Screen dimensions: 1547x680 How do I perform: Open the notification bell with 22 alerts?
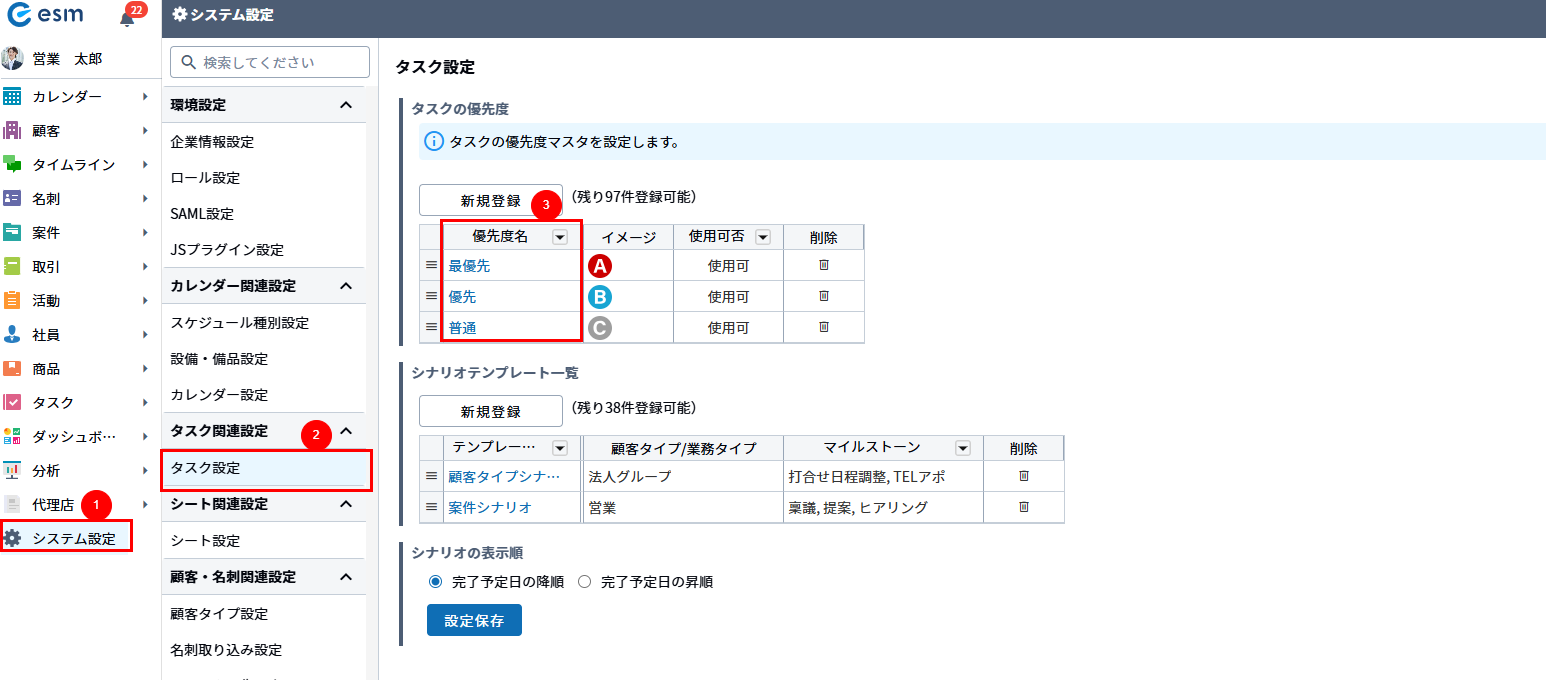pos(127,18)
